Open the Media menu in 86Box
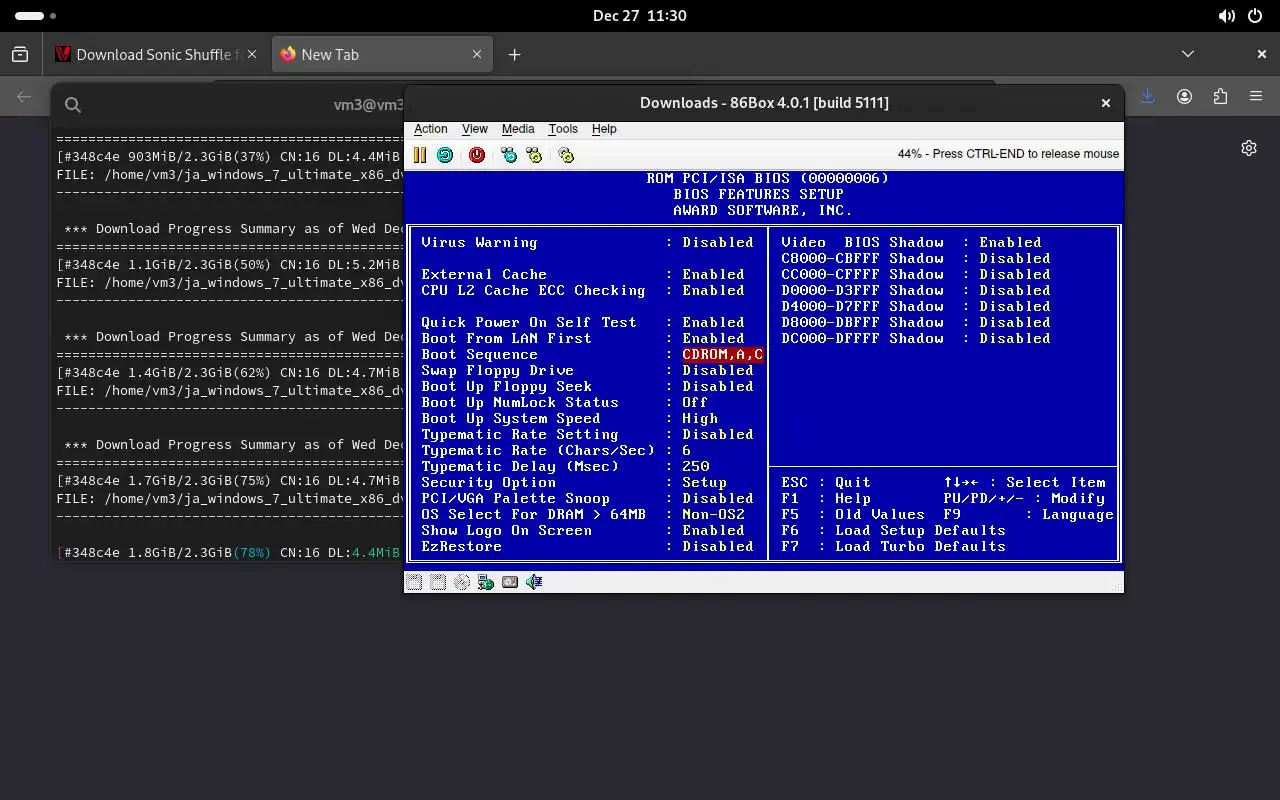Image resolution: width=1280 pixels, height=800 pixels. (518, 129)
